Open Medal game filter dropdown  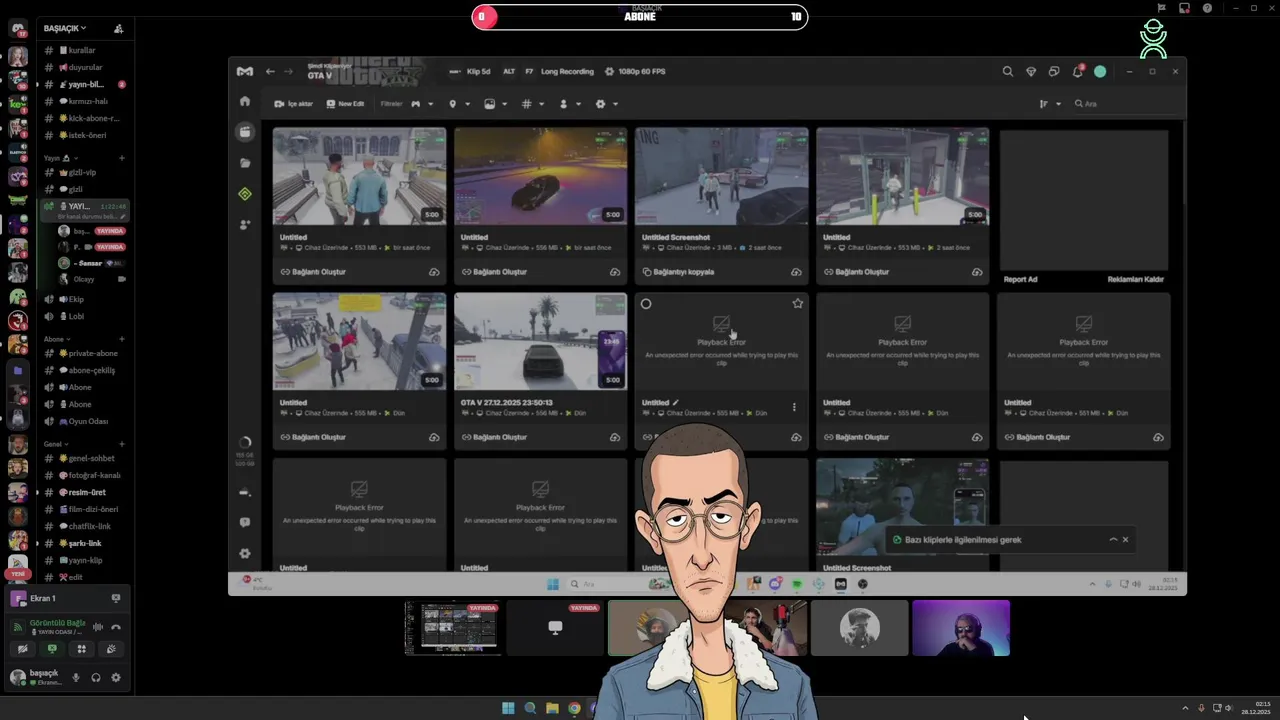click(422, 104)
